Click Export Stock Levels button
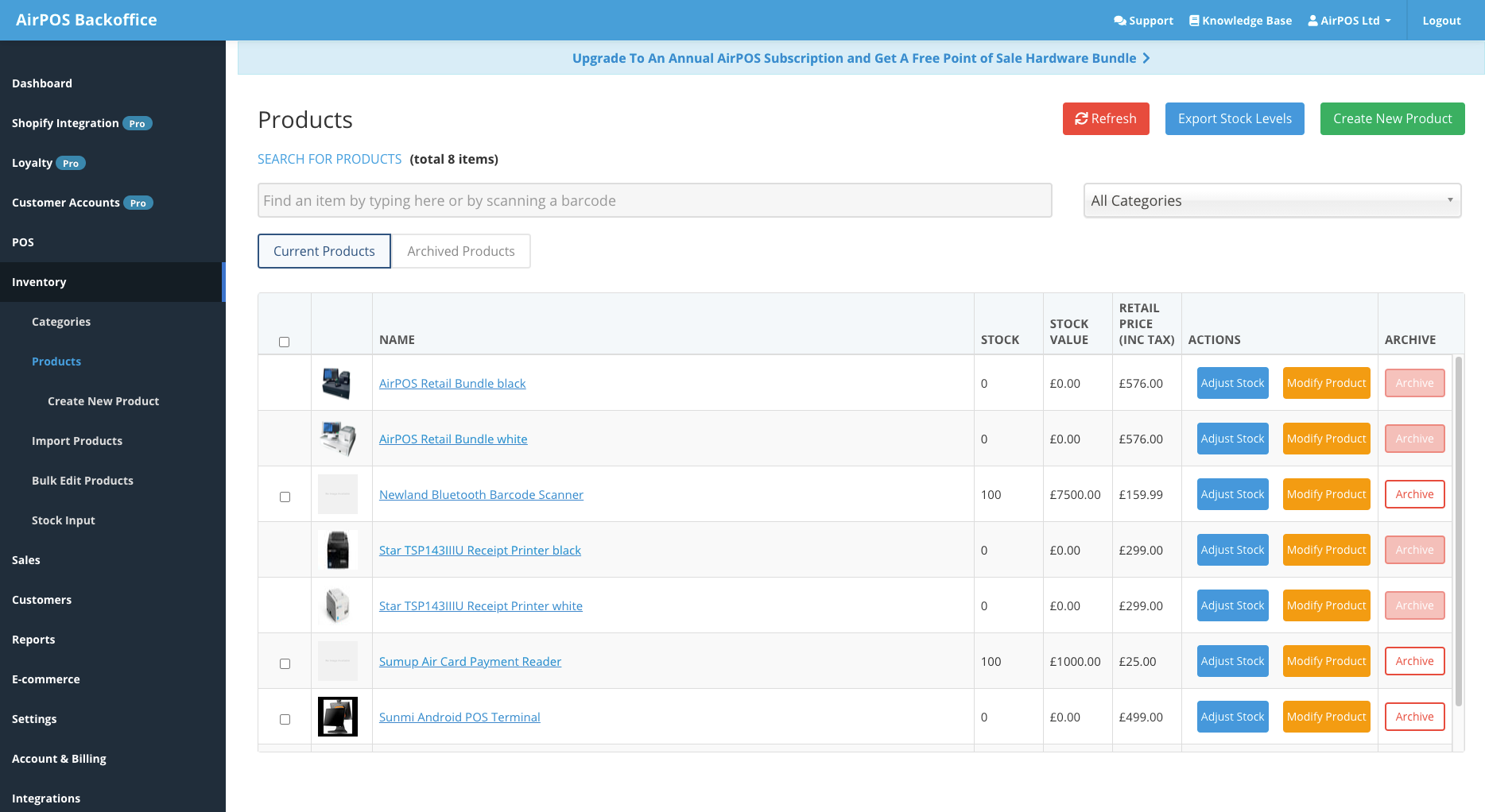 1235,118
